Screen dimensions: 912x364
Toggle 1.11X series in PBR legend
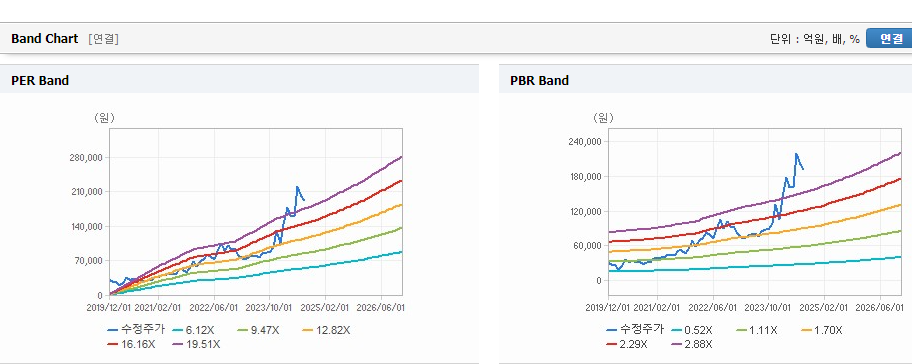tap(757, 330)
